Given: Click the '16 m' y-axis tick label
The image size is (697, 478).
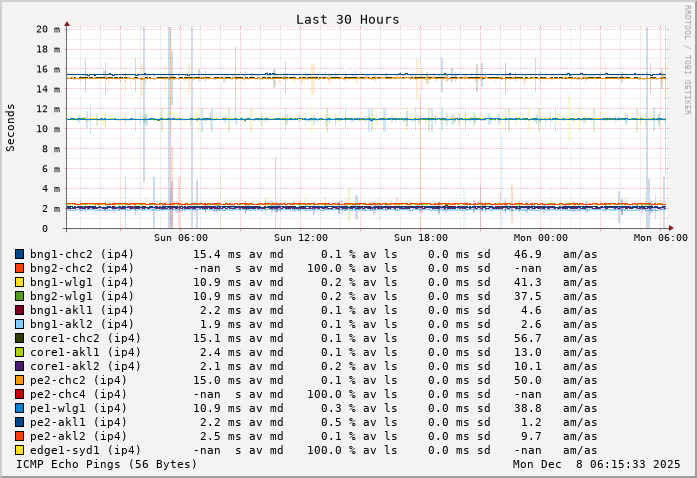Looking at the screenshot, I should (48, 69).
